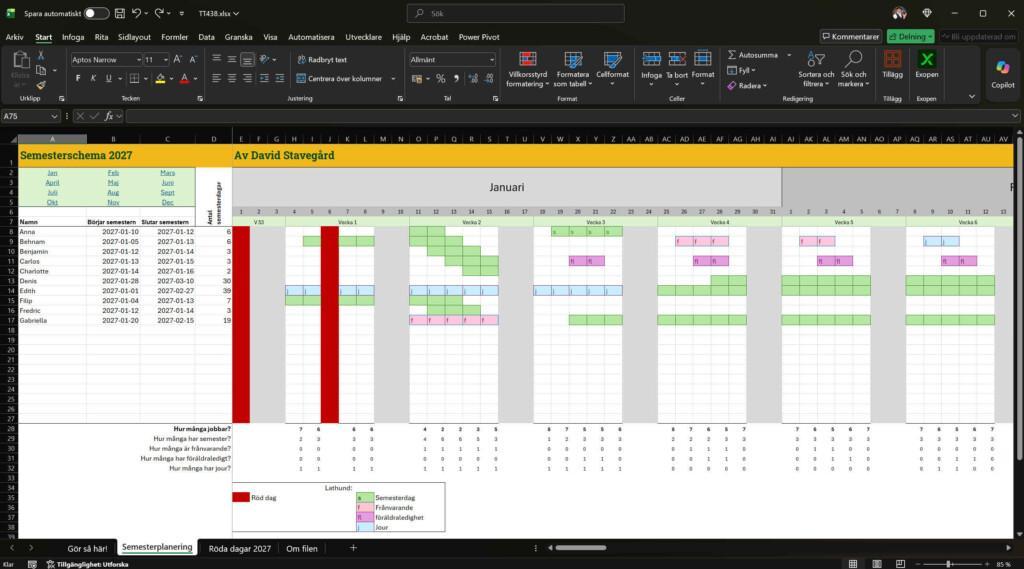Click inside the formula bar field
1024x569 pixels.
(x=568, y=116)
